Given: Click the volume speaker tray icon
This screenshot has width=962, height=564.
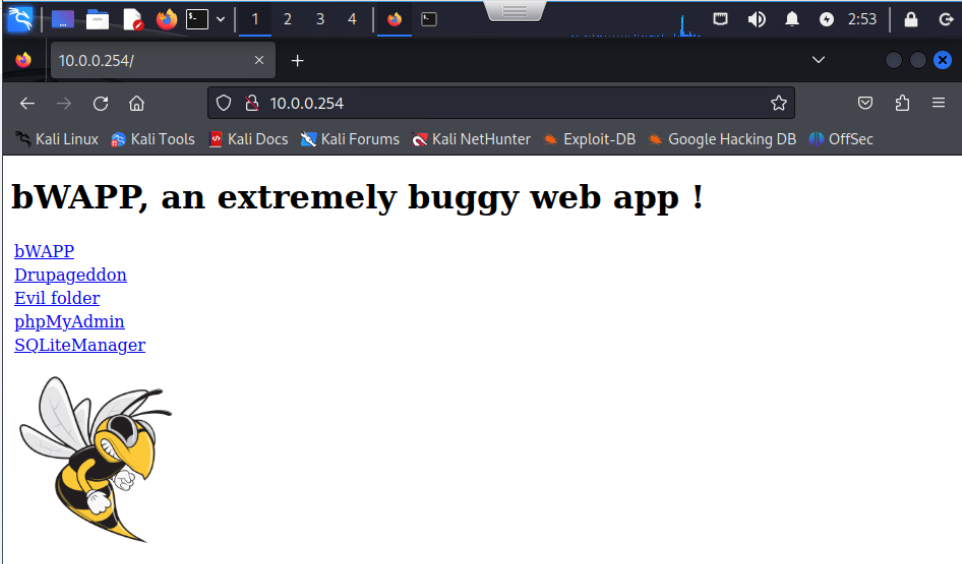Looking at the screenshot, I should click(756, 20).
